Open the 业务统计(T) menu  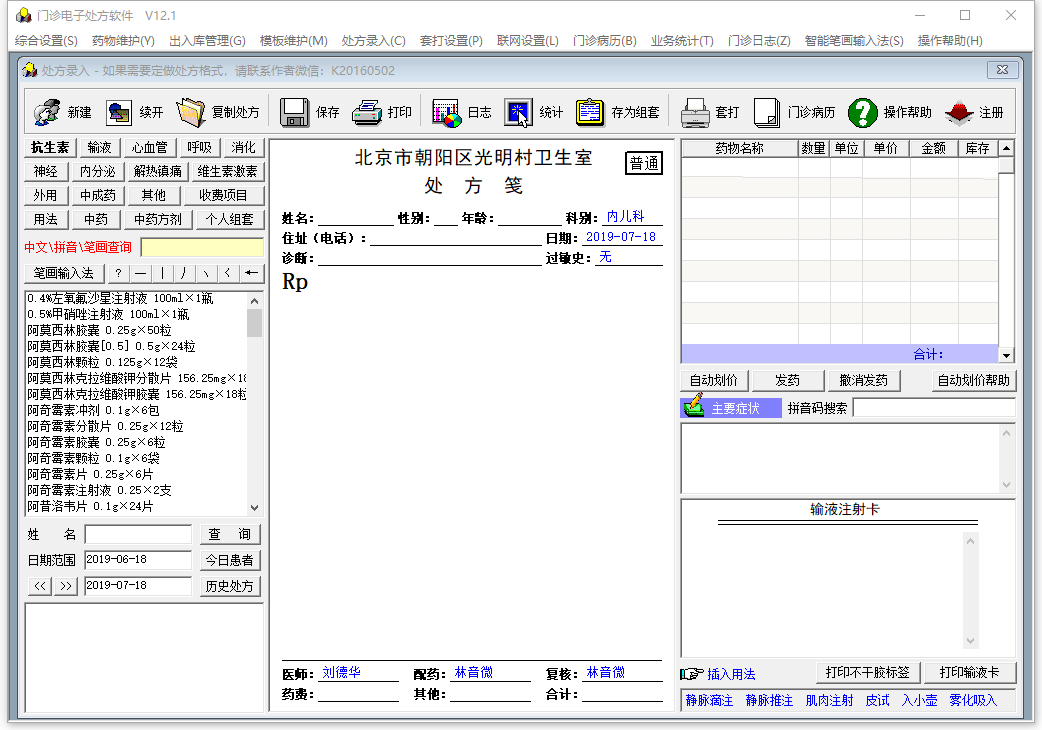coord(682,41)
